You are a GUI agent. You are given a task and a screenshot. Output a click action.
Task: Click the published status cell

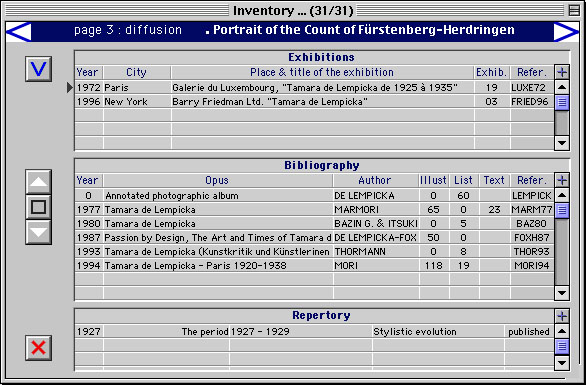[529, 332]
